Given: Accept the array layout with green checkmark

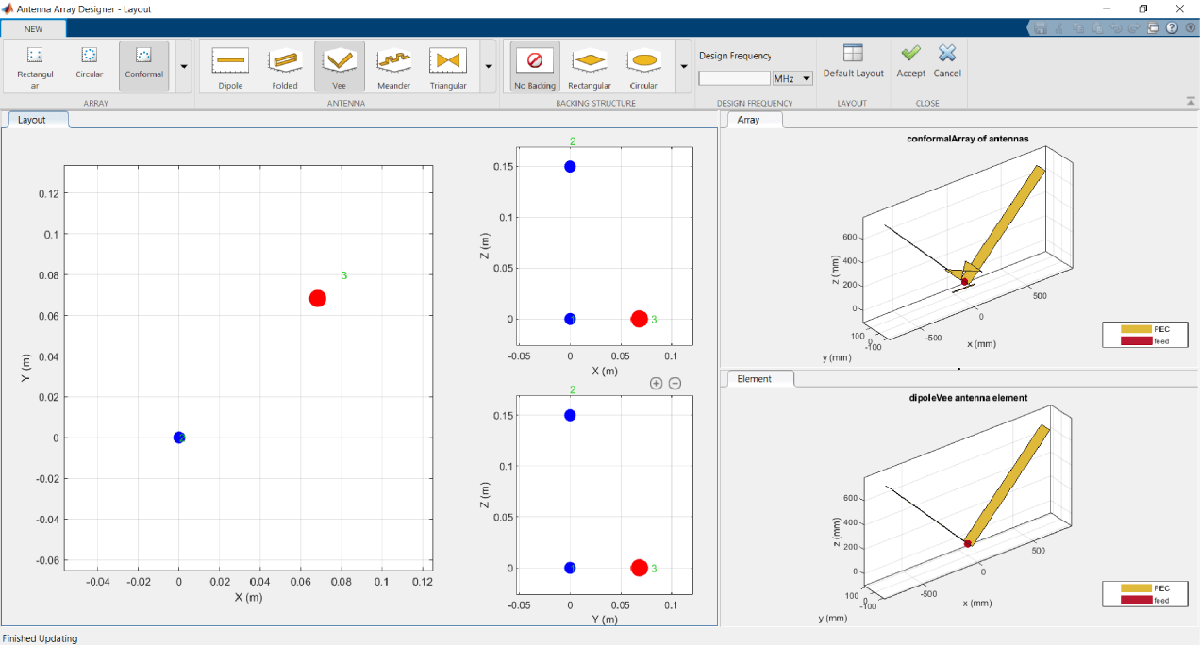Looking at the screenshot, I should (x=911, y=62).
